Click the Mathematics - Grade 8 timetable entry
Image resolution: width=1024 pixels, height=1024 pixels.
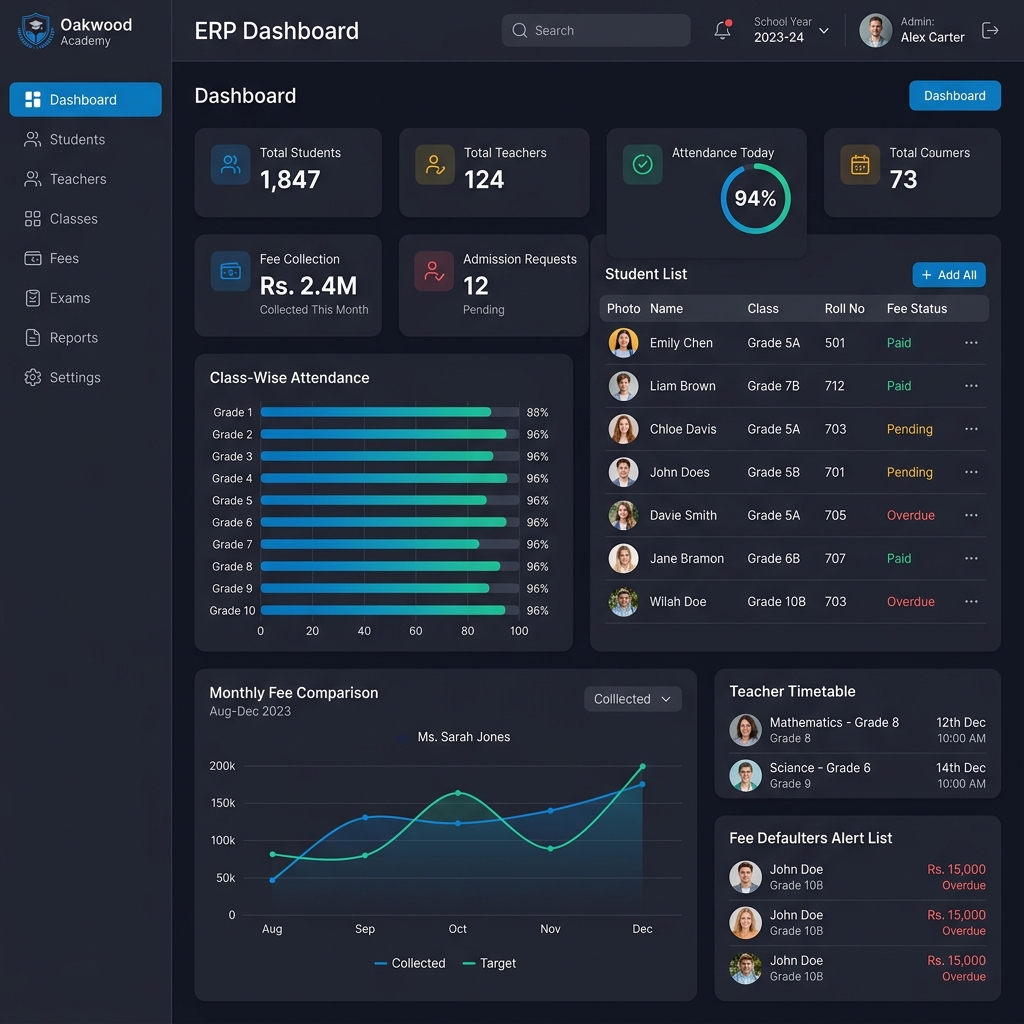pyautogui.click(x=857, y=730)
